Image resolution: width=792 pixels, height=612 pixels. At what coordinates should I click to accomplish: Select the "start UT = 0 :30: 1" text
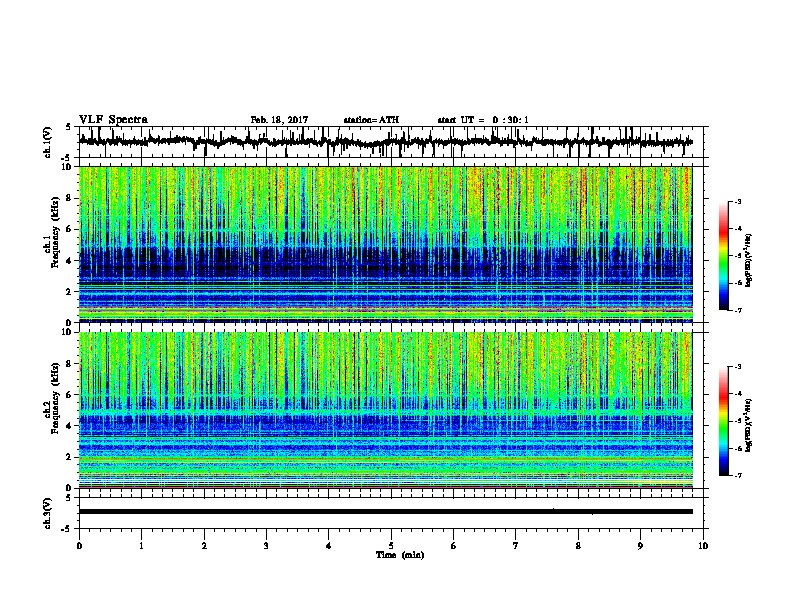[483, 120]
